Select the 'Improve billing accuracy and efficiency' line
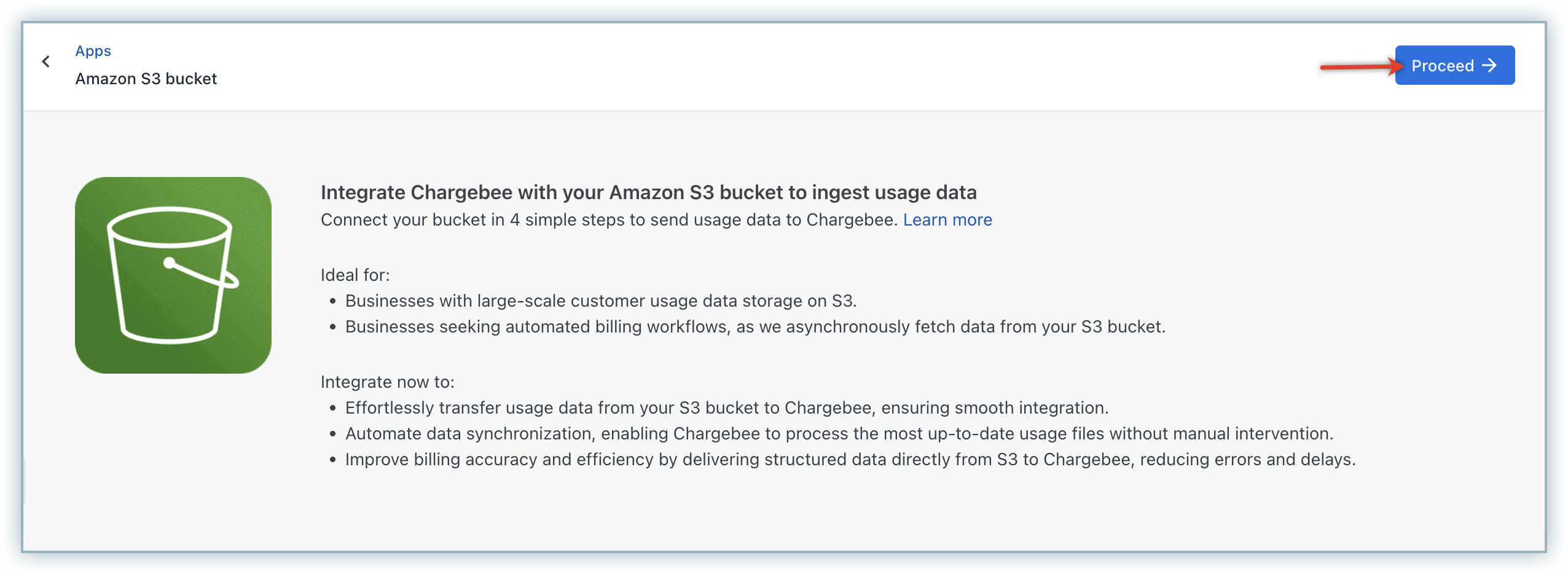1568x574 pixels. [850, 459]
